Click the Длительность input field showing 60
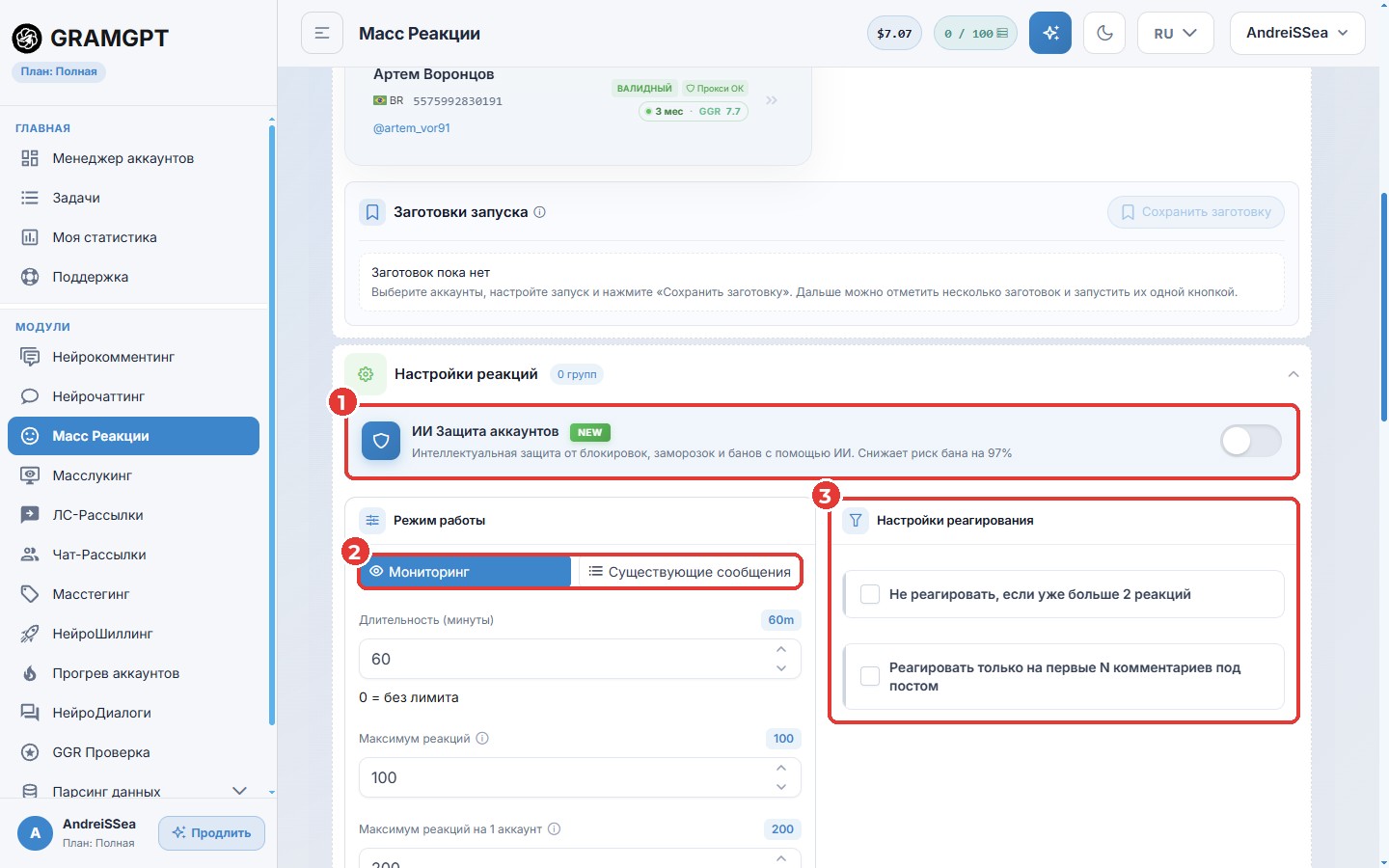This screenshot has width=1389, height=868. [580, 659]
